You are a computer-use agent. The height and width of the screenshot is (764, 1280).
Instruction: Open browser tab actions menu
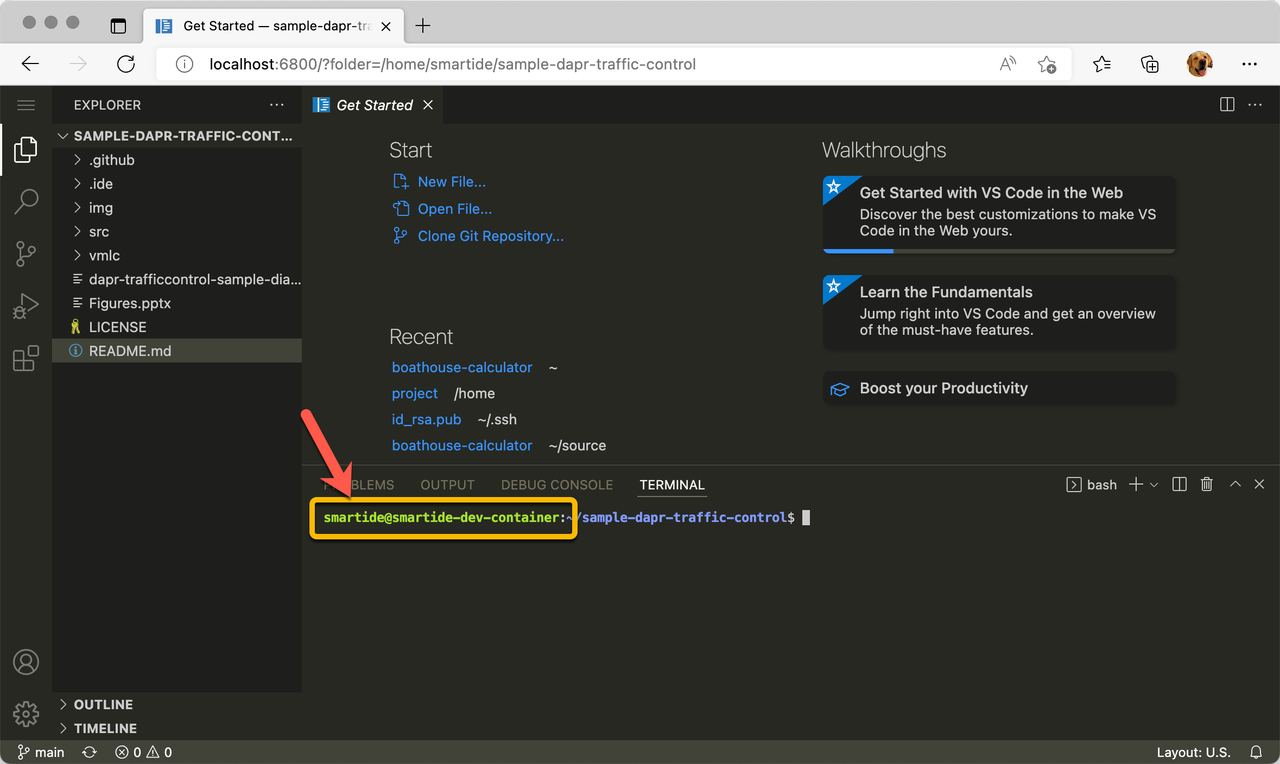[118, 26]
